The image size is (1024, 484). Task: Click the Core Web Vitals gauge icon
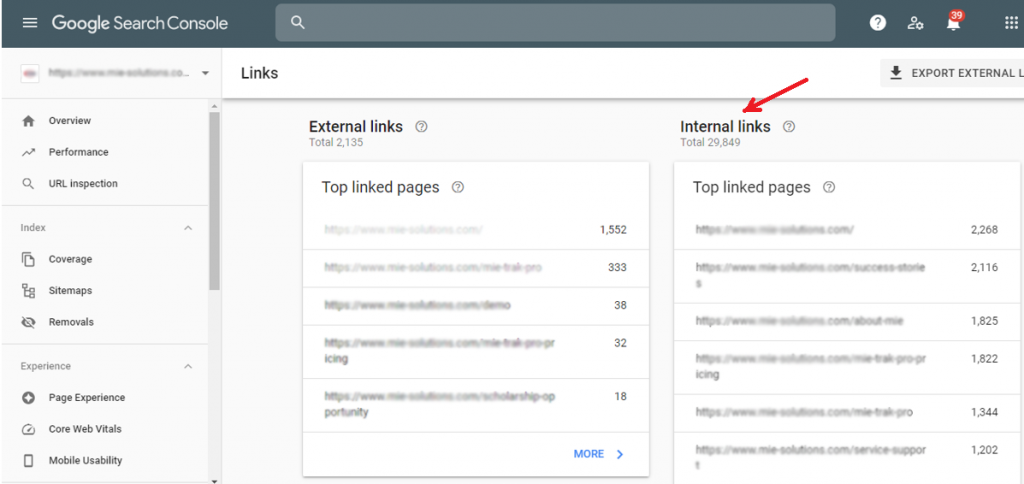[x=28, y=429]
